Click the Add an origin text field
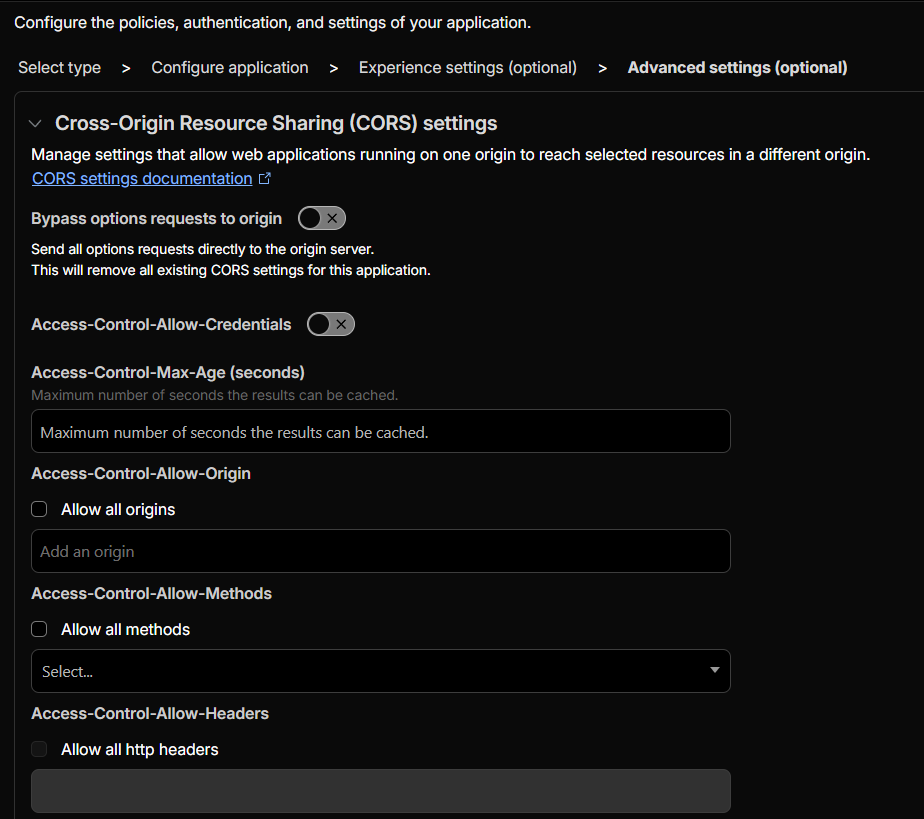The width and height of the screenshot is (924, 819). coord(381,551)
